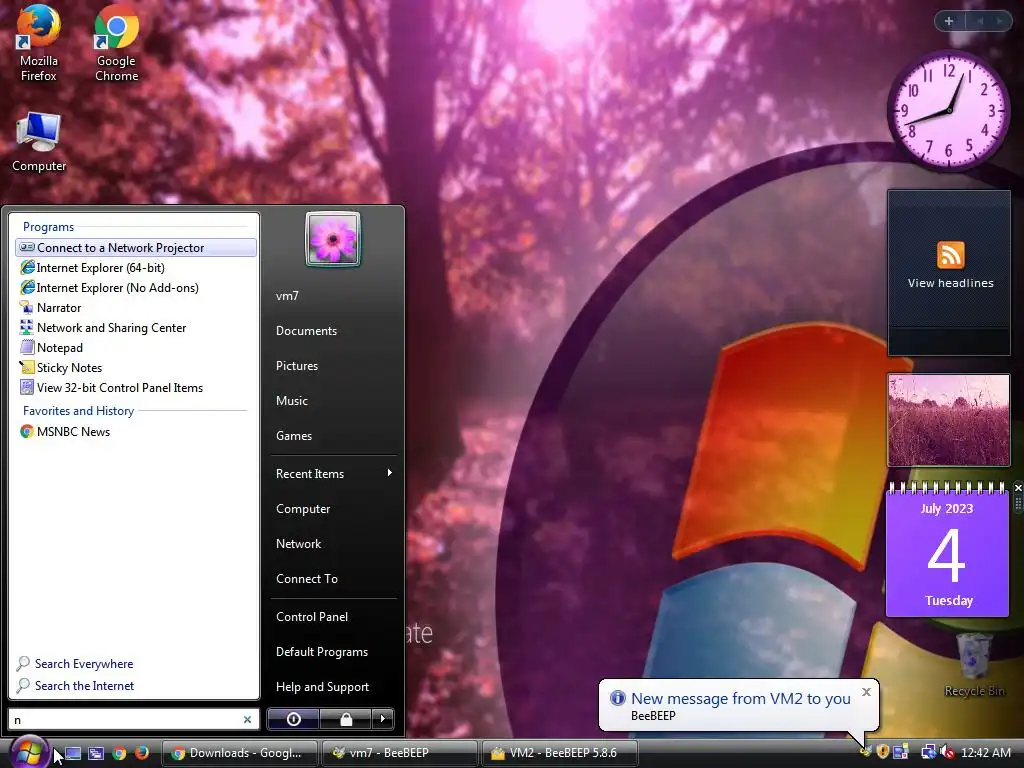Open the network status tray icon

tap(928, 752)
